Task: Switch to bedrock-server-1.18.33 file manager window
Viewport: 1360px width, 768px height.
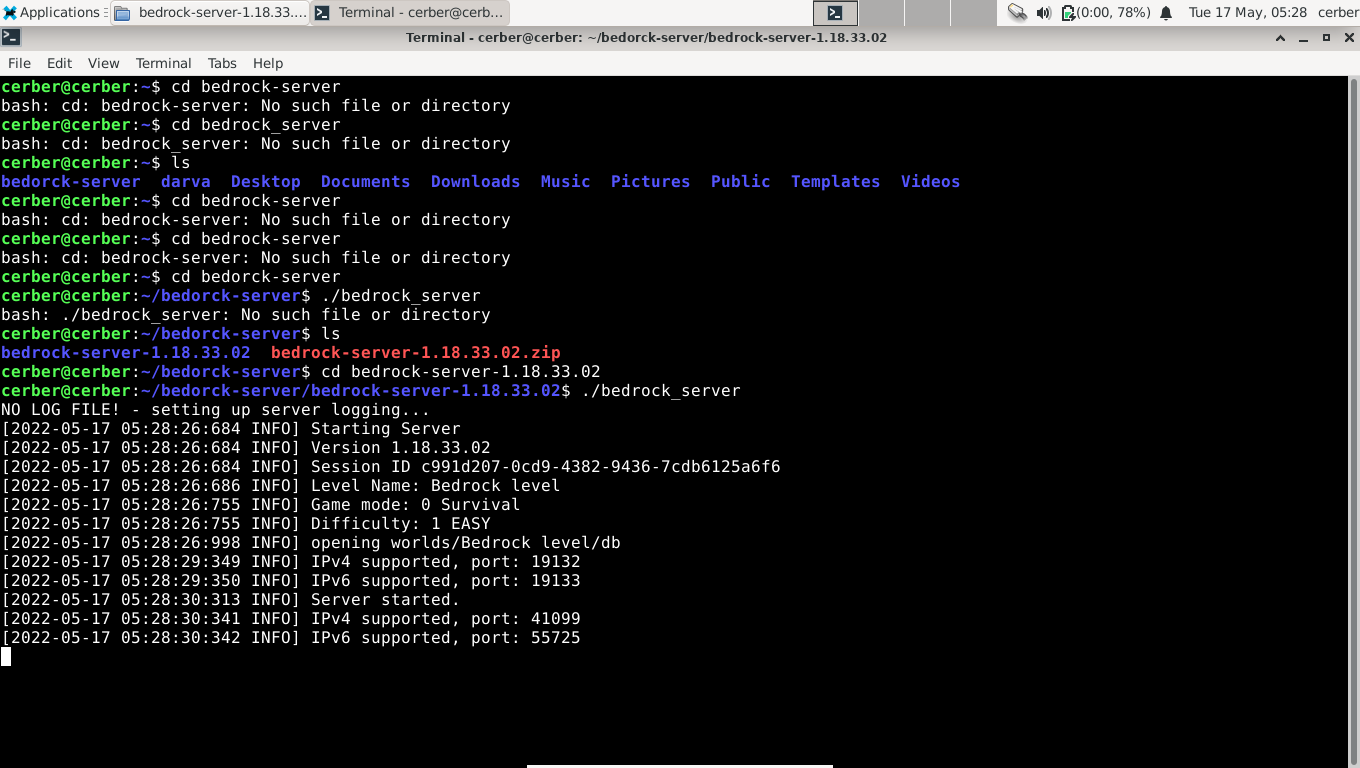Action: [x=210, y=13]
